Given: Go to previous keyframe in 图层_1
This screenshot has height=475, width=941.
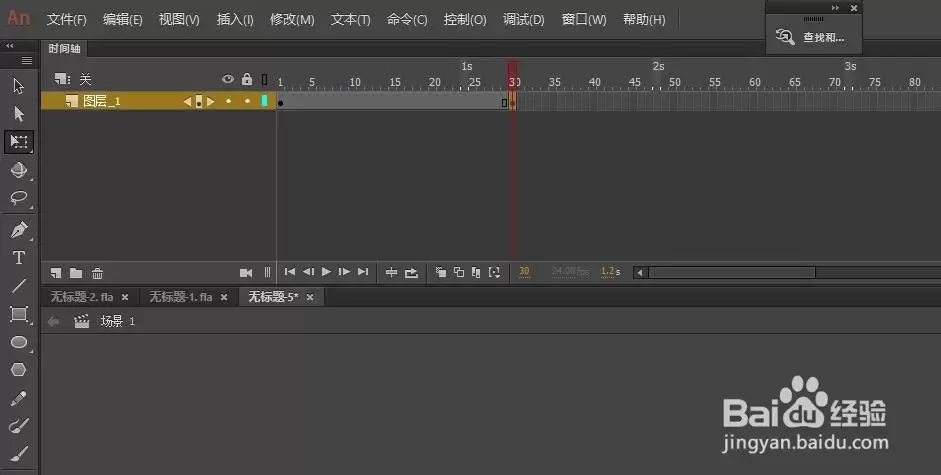Looking at the screenshot, I should tap(187, 101).
